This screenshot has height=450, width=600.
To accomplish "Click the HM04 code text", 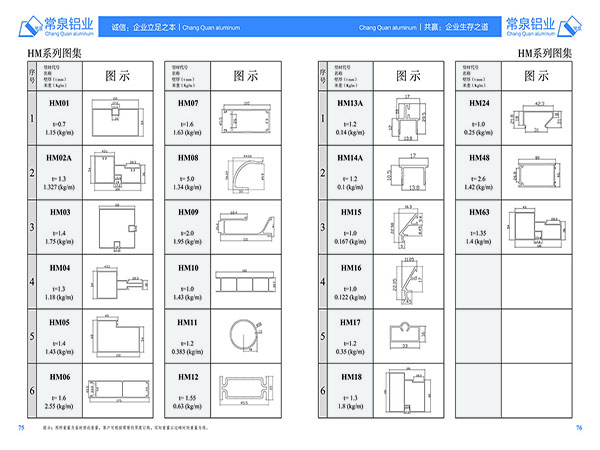I will tap(60, 268).
